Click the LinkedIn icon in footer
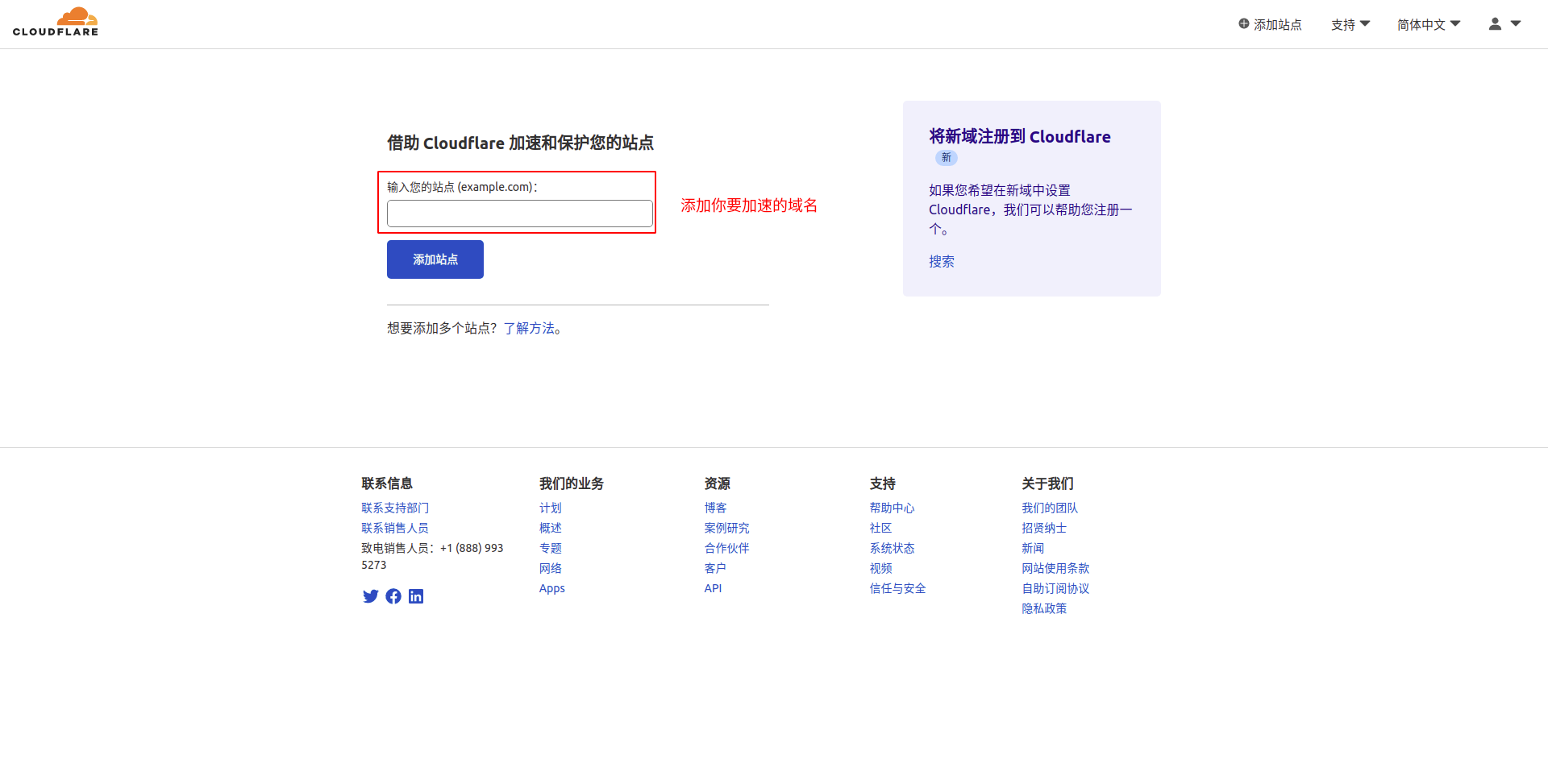The image size is (1548, 784). (x=416, y=596)
